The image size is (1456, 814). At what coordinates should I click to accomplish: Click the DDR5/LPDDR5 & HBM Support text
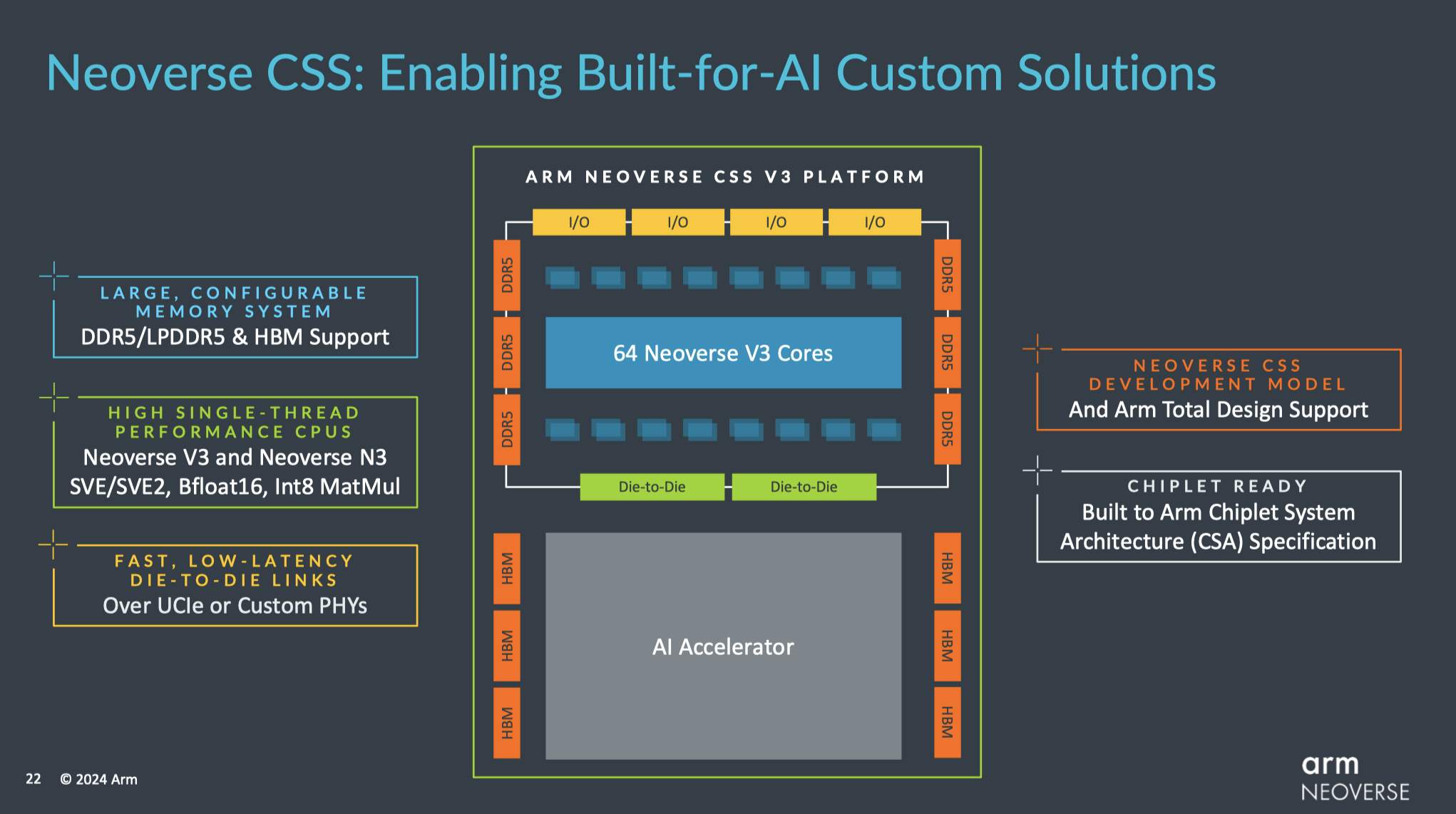coord(235,336)
